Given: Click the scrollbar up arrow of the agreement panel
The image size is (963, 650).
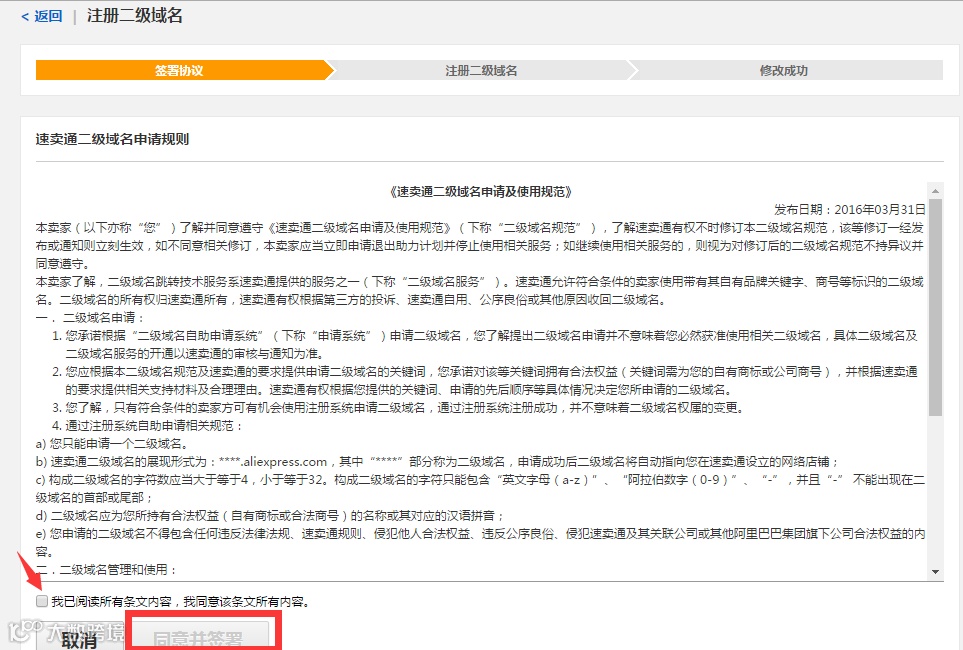Looking at the screenshot, I should tap(935, 190).
